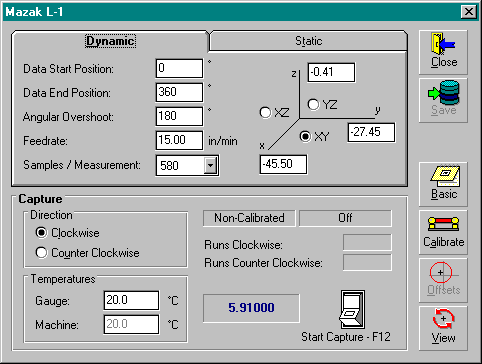Image resolution: width=482 pixels, height=364 pixels.
Task: Click the Runs Clockwise count box
Action: click(367, 242)
